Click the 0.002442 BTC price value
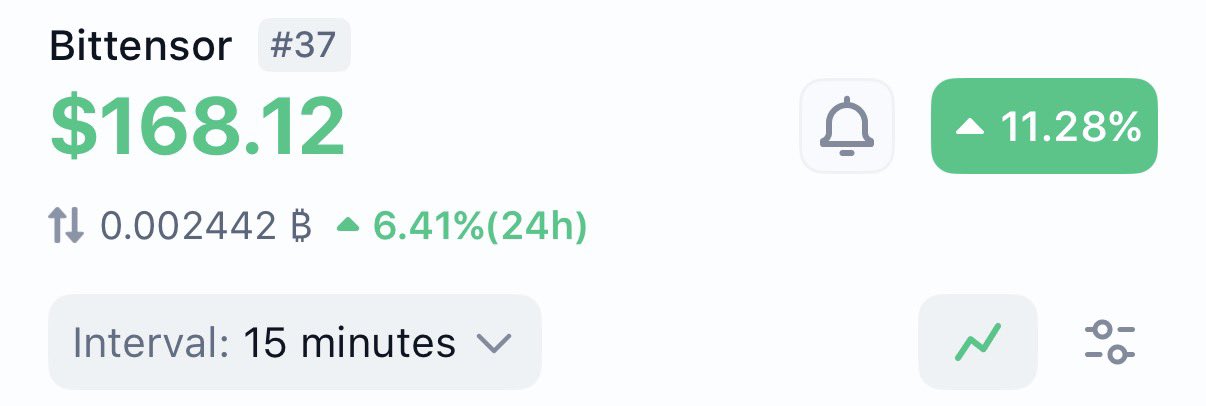 (187, 228)
